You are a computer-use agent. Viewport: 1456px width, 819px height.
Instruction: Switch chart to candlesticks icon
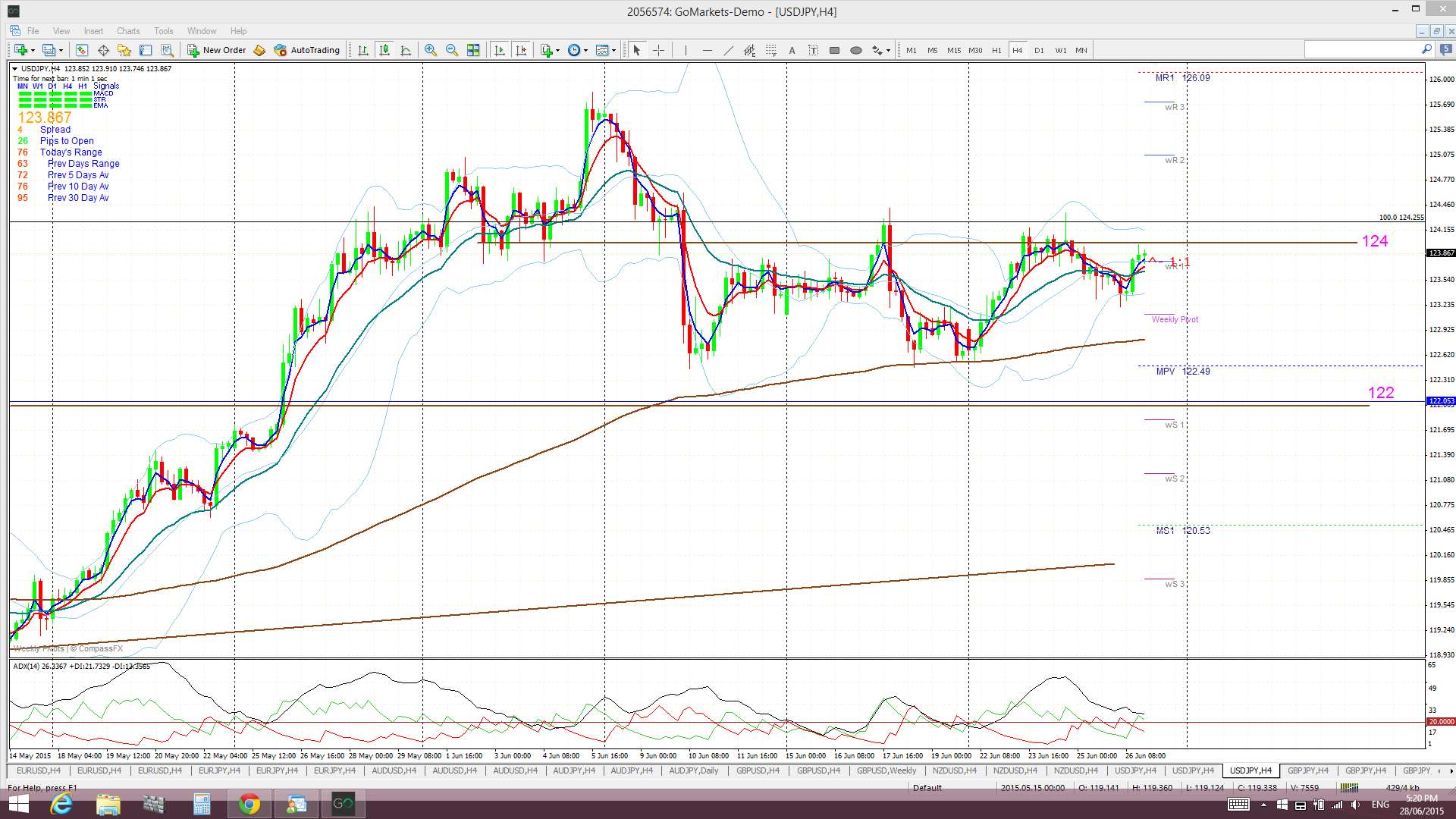pyautogui.click(x=384, y=50)
